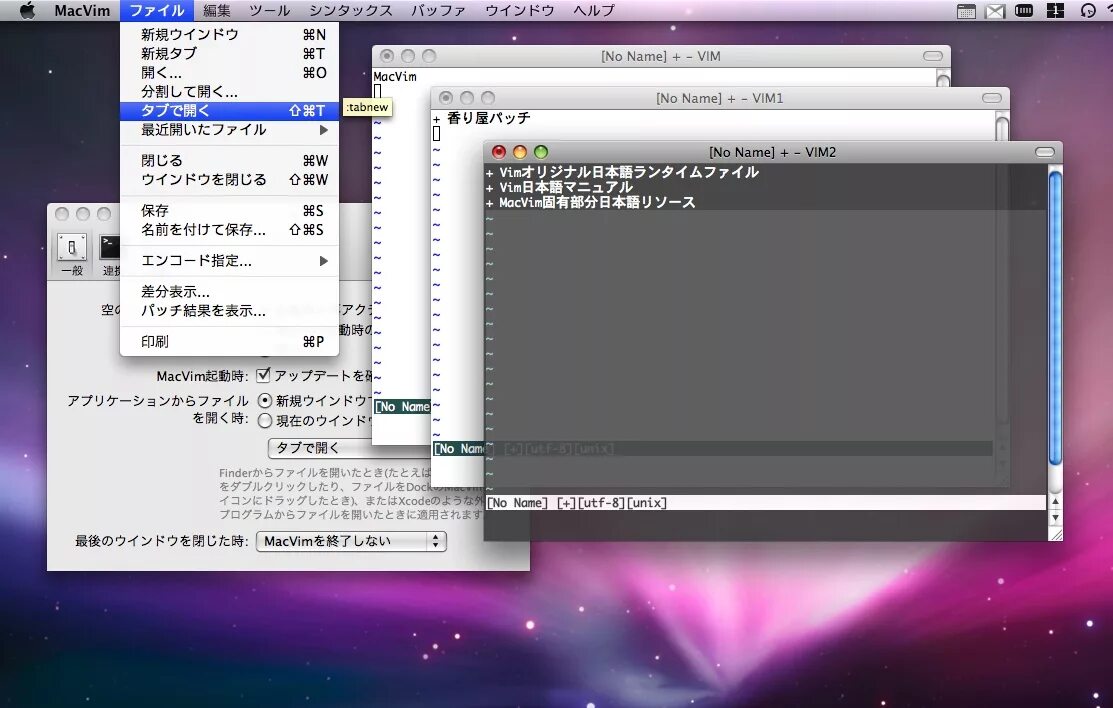Click the scroll-down arrow in VIM2 window
Image resolution: width=1113 pixels, height=708 pixels.
click(1056, 518)
